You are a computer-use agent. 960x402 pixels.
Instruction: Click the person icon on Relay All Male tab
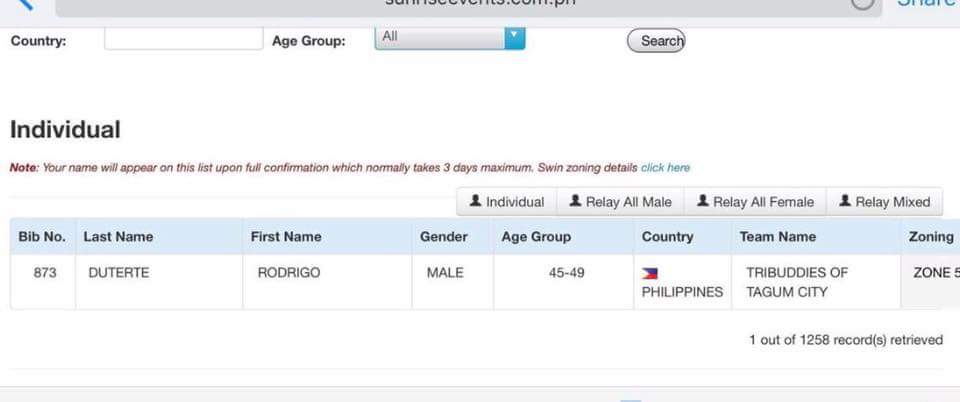[575, 201]
